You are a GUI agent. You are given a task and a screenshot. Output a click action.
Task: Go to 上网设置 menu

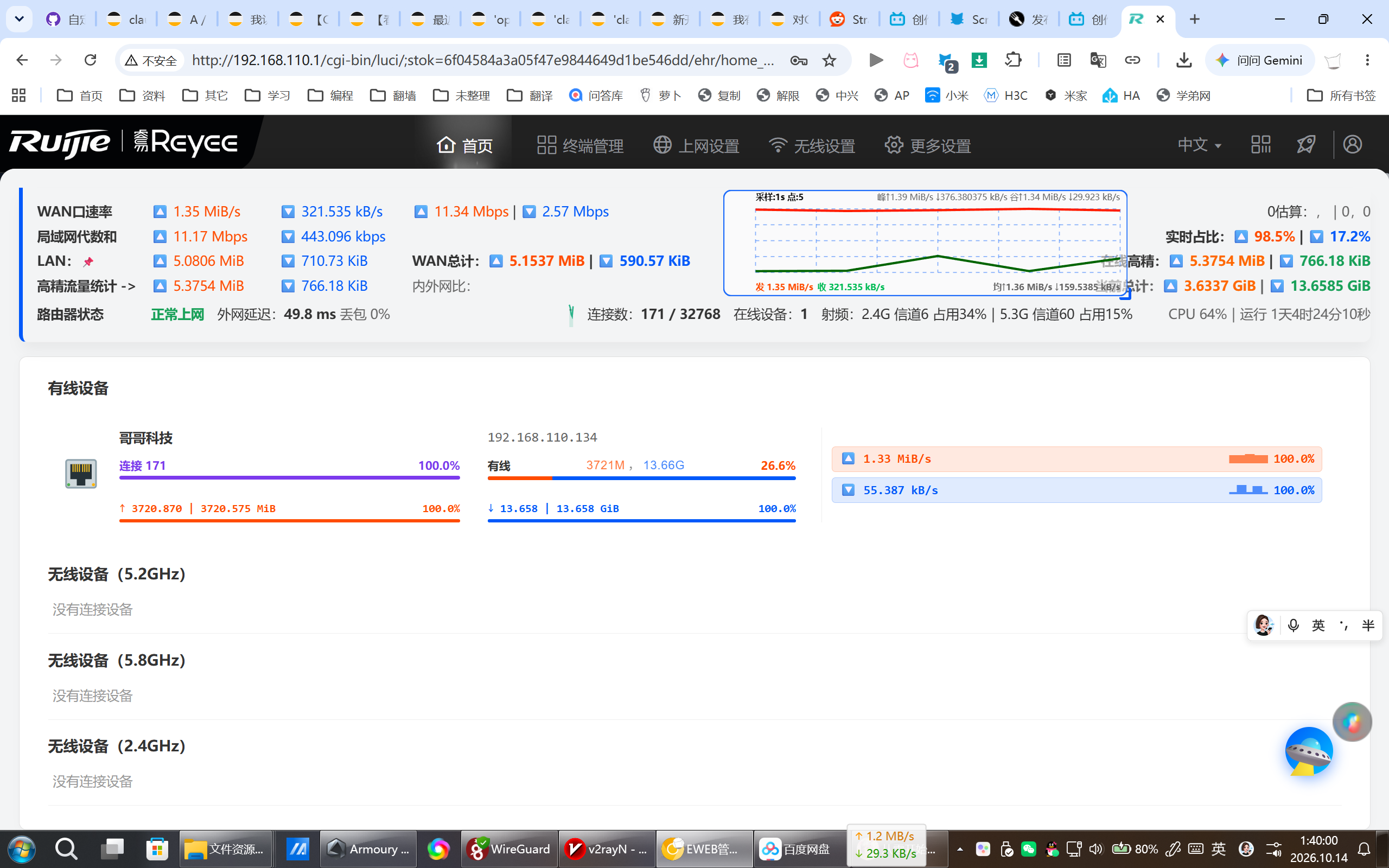[x=696, y=145]
